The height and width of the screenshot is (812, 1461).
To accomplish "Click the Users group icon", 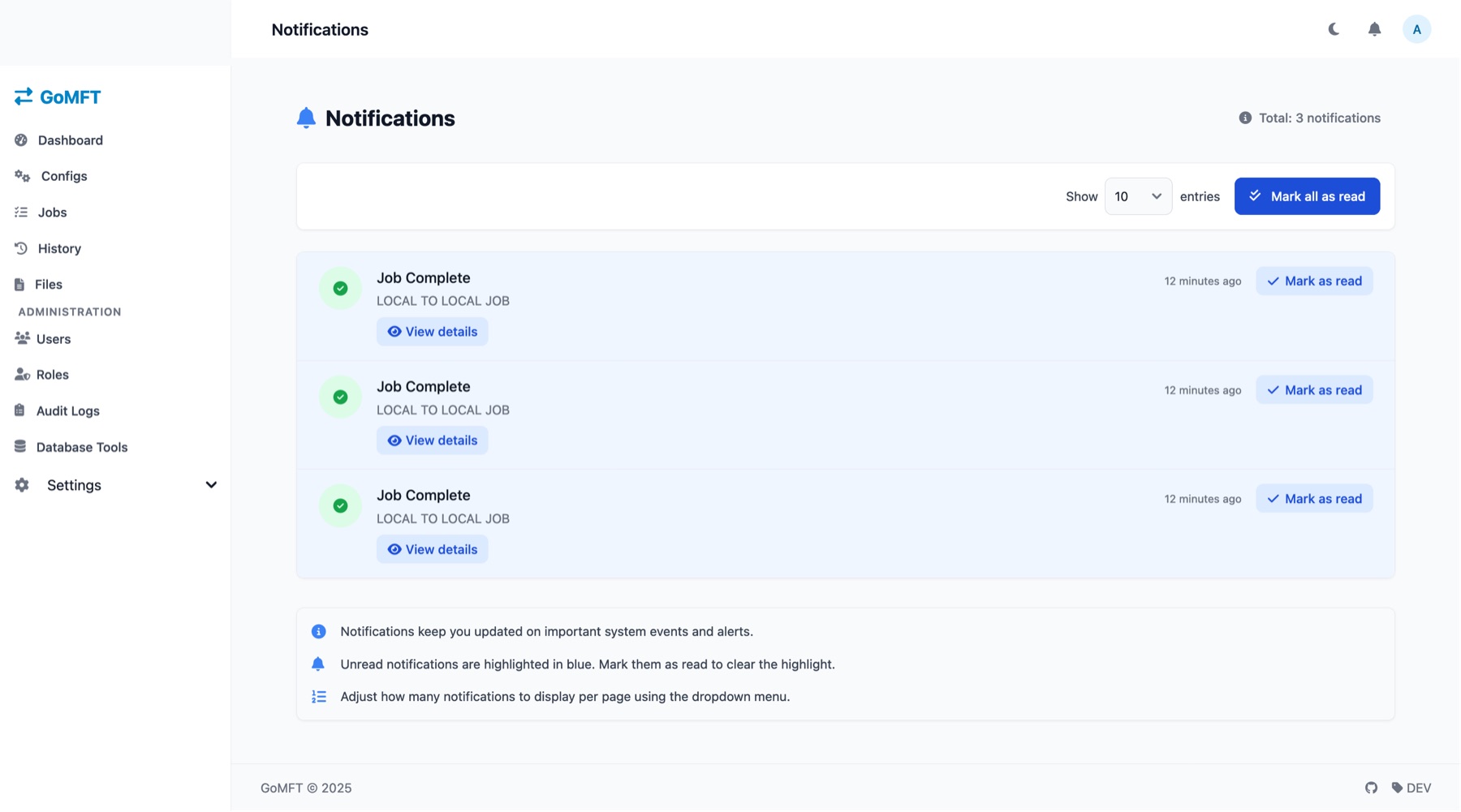I will (x=22, y=338).
